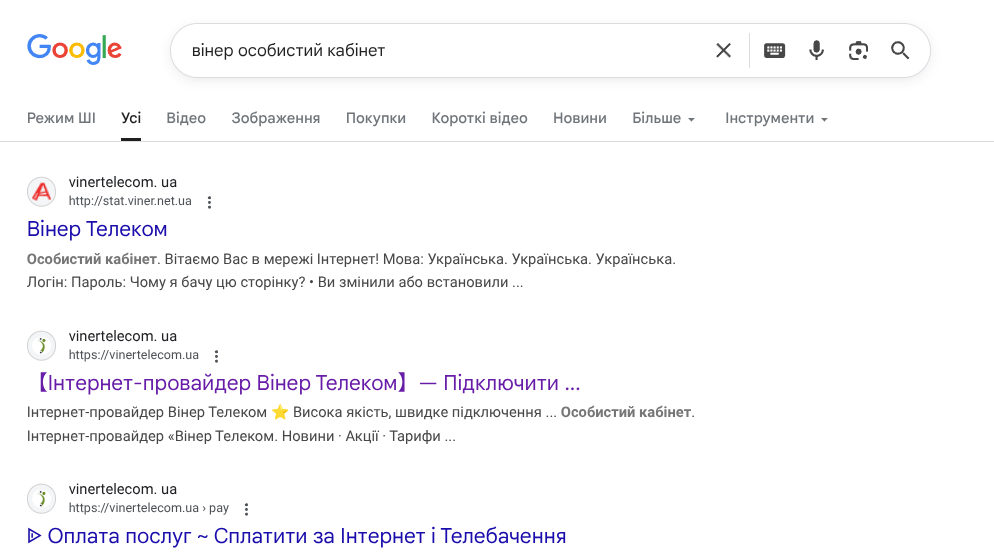Viewport: 994px width, 556px height.
Task: Open three-dot menu for https://vinertelecom.ua result
Action: coord(216,356)
